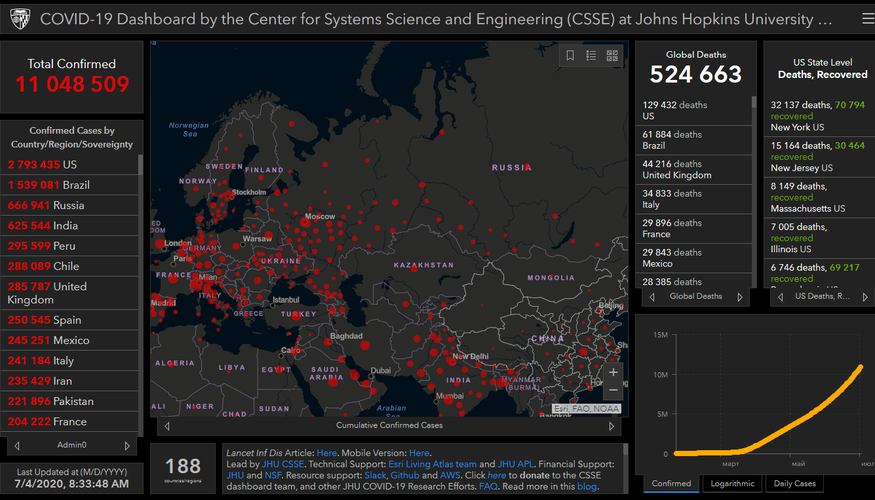This screenshot has height=500, width=875.
Task: Go back map layer left of Cumulative Confirmed Cases
Action: pyautogui.click(x=167, y=425)
